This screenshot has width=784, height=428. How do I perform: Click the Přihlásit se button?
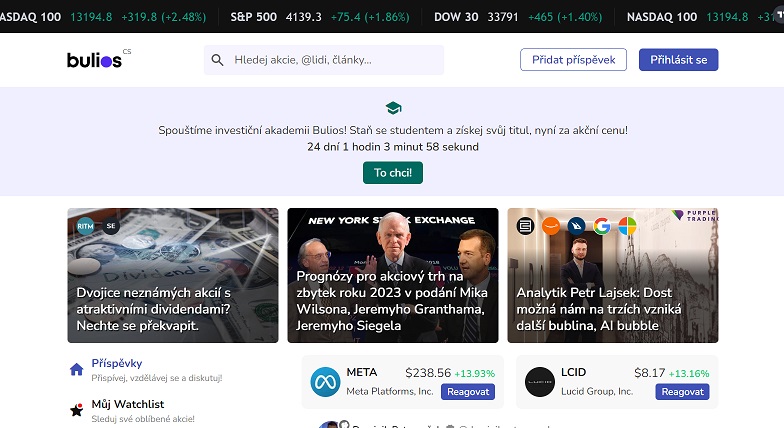pyautogui.click(x=678, y=60)
